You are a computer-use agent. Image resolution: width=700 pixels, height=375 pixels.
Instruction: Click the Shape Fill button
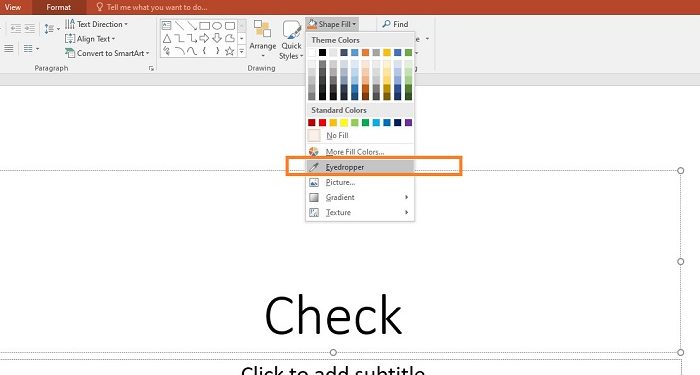tap(332, 24)
